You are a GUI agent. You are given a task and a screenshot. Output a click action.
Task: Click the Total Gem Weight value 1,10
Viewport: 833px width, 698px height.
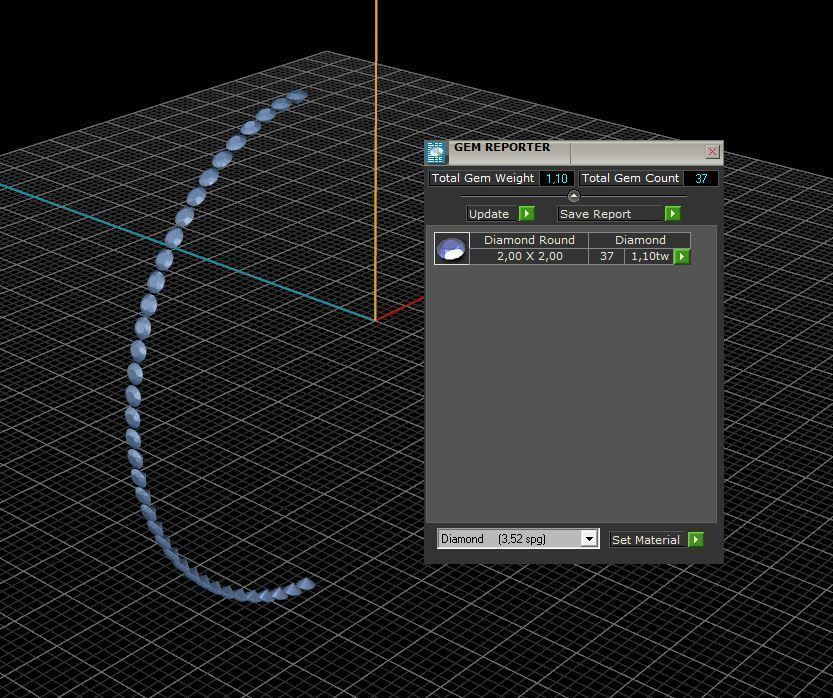click(557, 178)
